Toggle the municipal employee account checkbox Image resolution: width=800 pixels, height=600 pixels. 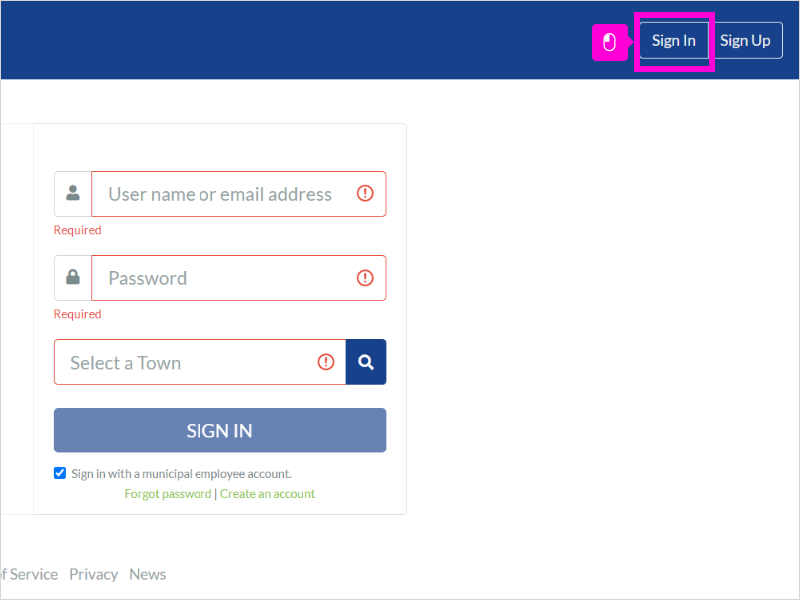point(60,473)
